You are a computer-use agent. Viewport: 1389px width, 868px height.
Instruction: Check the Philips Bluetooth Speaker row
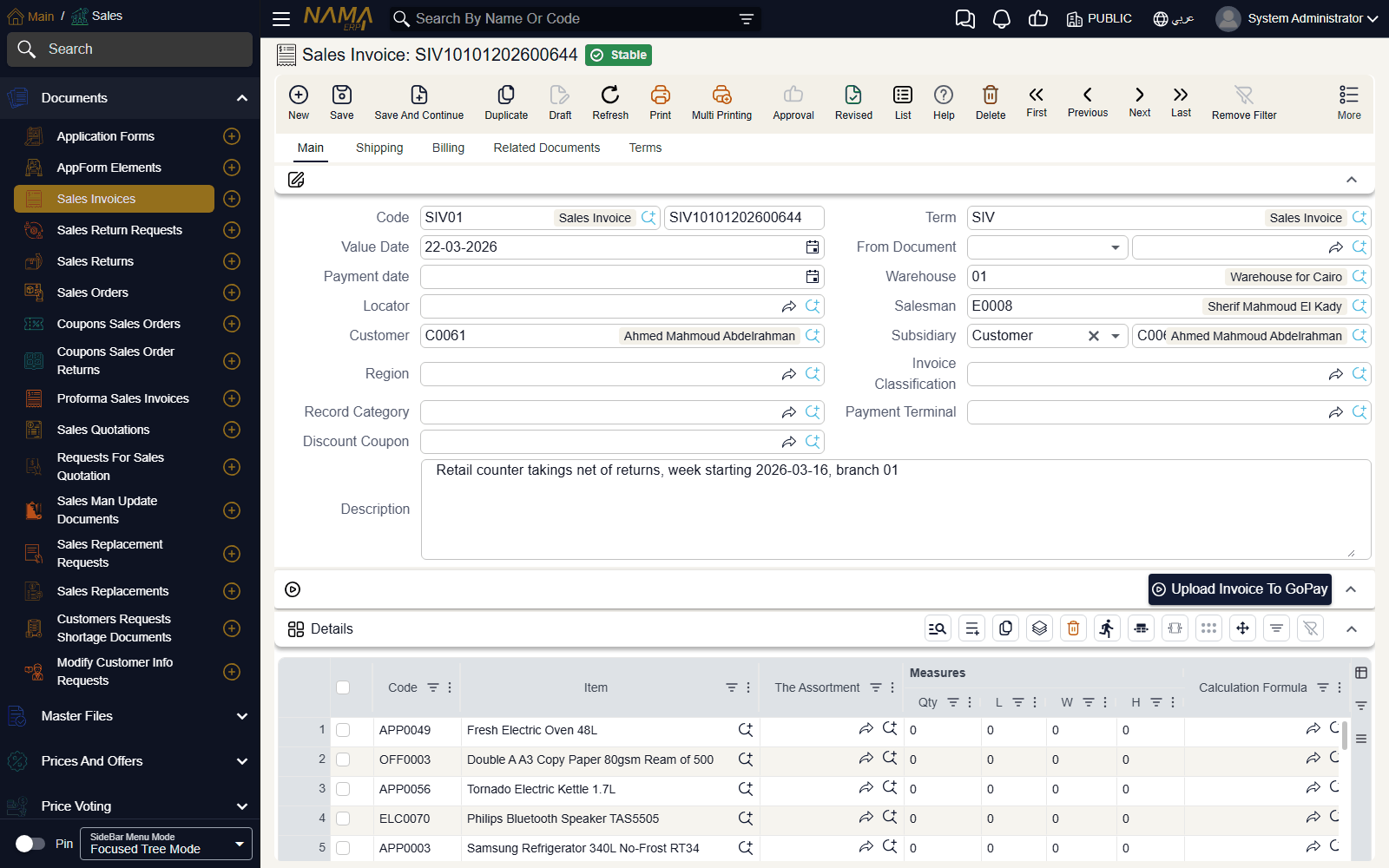[x=343, y=819]
